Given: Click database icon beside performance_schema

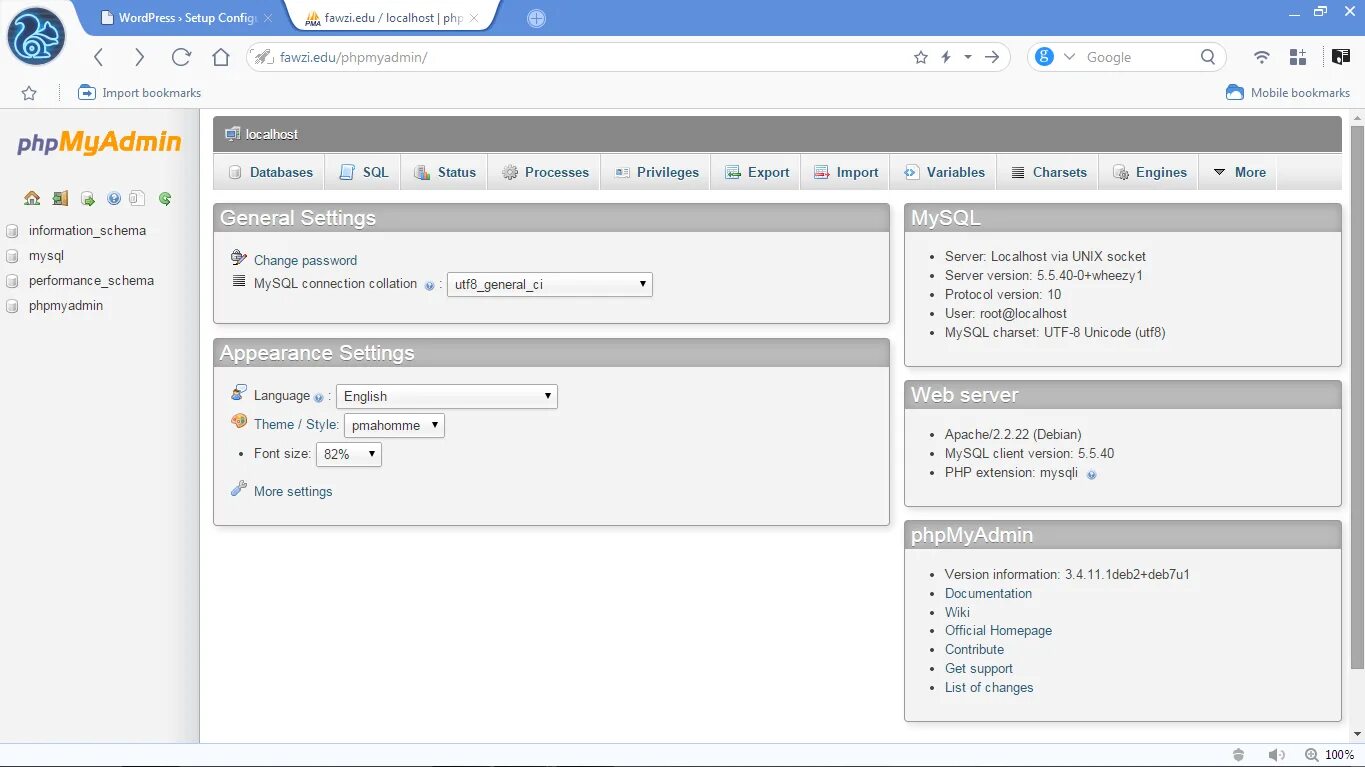Looking at the screenshot, I should pos(12,281).
